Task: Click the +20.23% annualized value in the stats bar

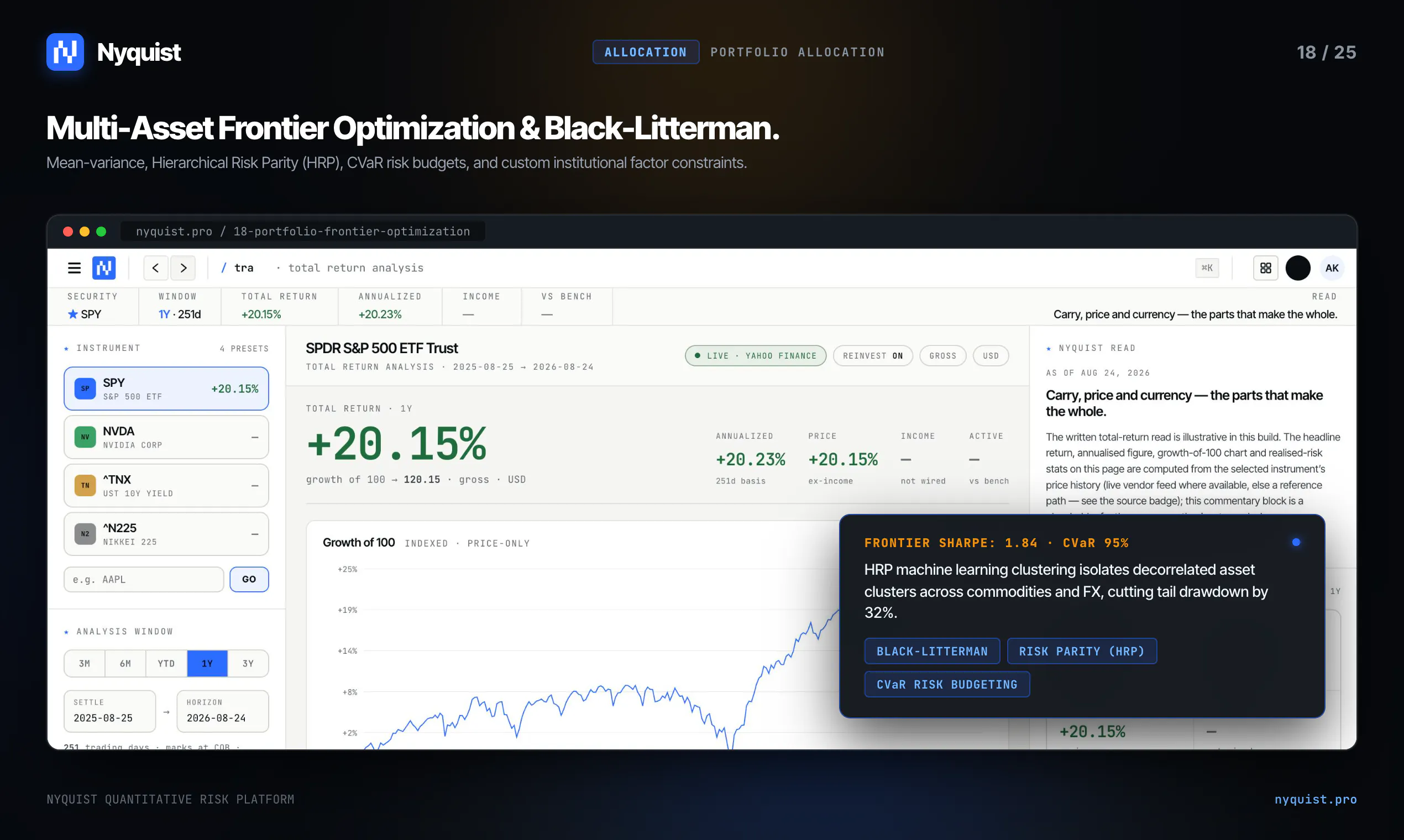Action: pyautogui.click(x=380, y=314)
